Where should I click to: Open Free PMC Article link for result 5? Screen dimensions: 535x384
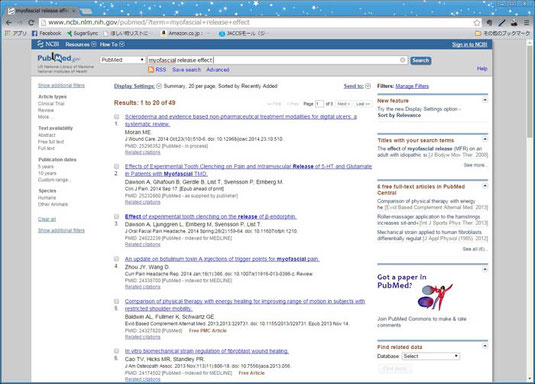click(x=207, y=330)
